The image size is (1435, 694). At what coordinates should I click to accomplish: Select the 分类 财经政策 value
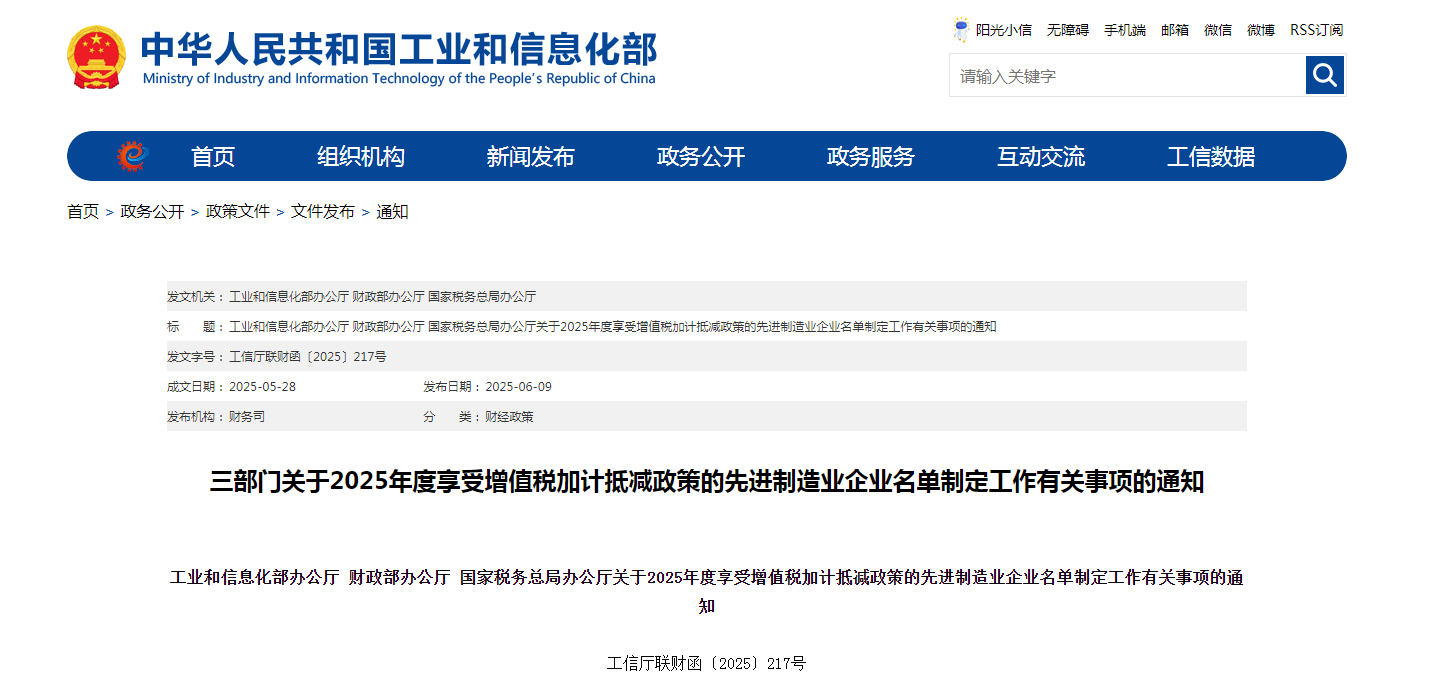pos(509,417)
